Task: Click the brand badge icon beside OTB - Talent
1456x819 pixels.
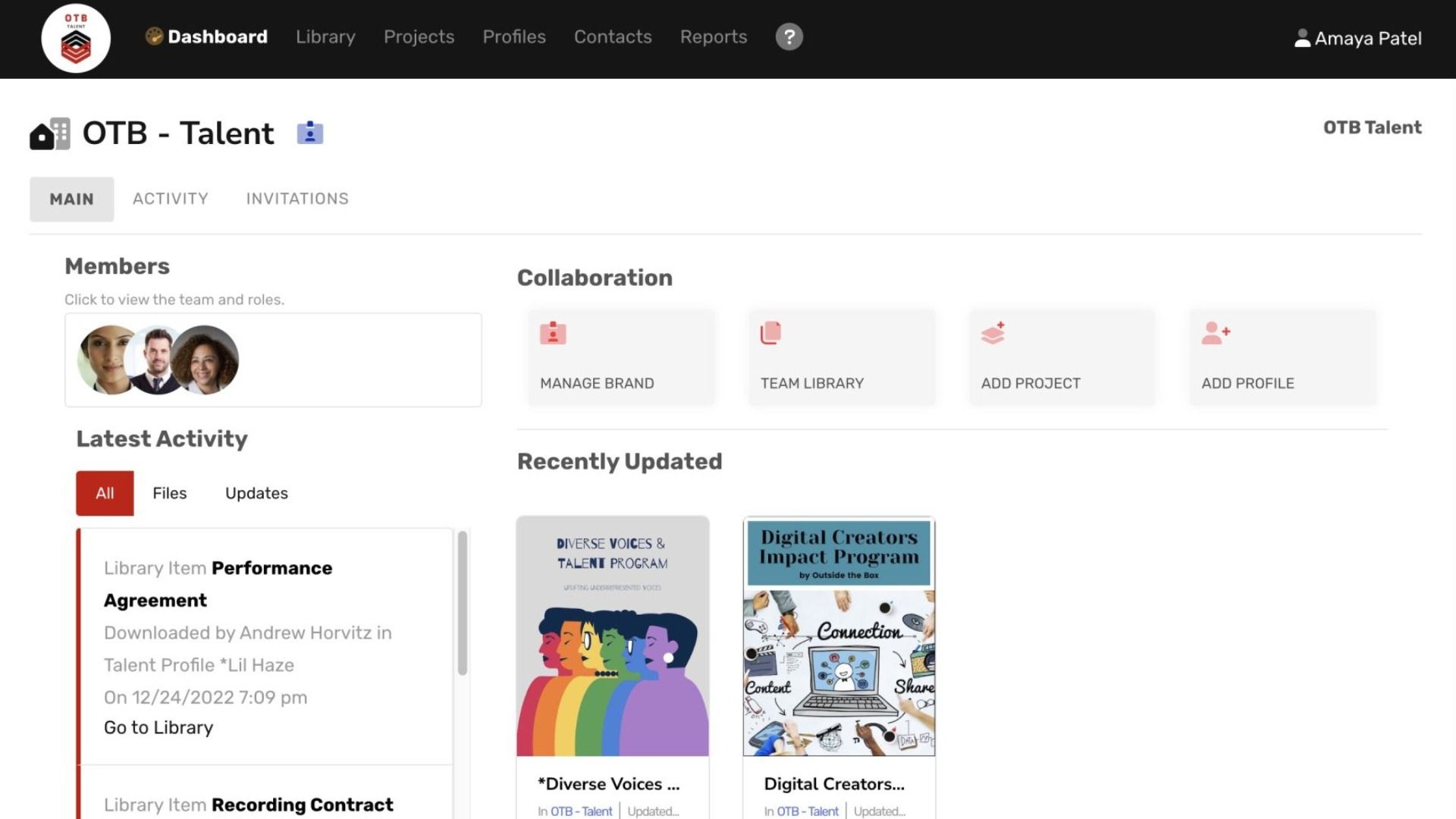Action: click(309, 133)
